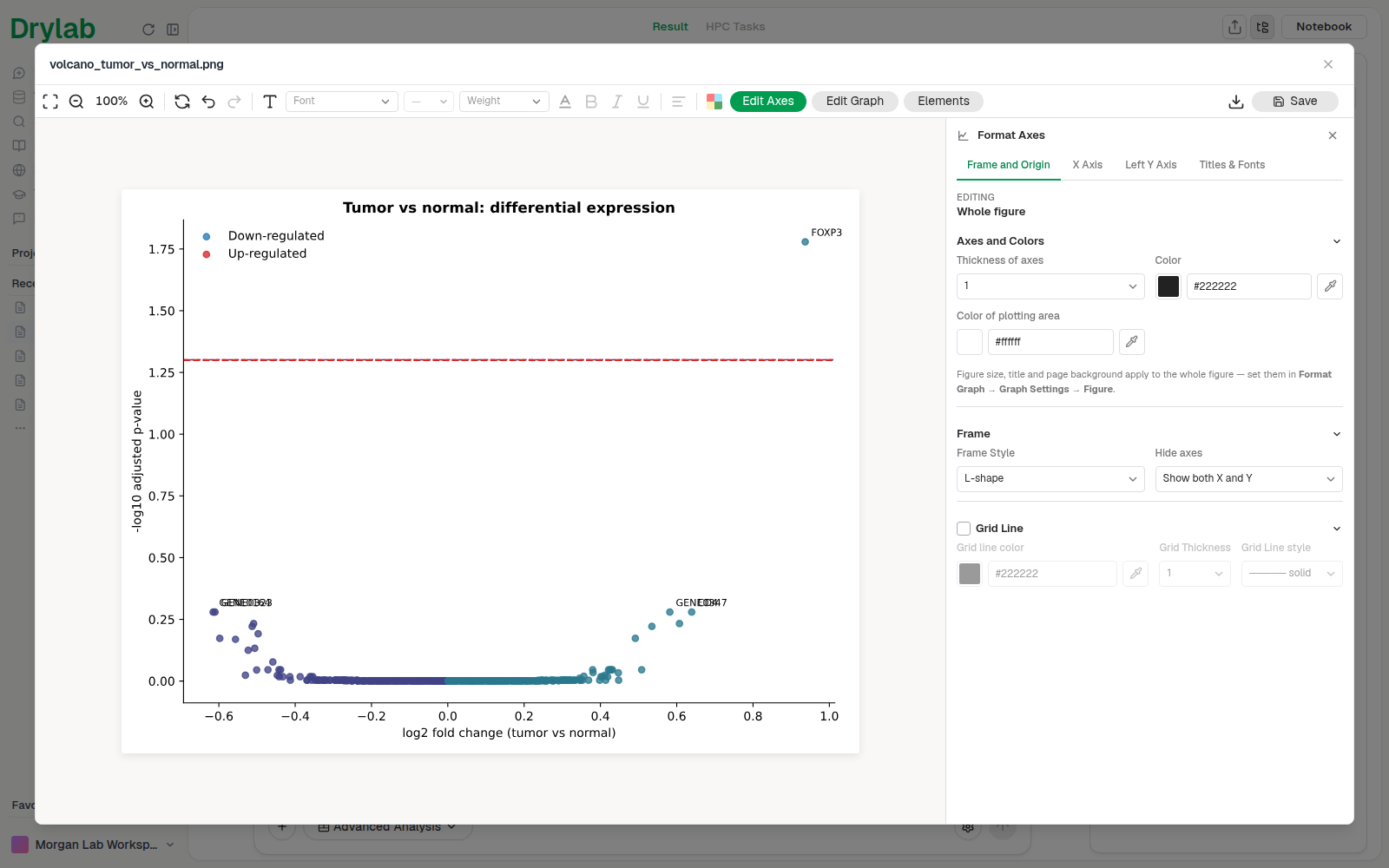The height and width of the screenshot is (868, 1389).
Task: Close the Format Axes panel
Action: click(1333, 135)
